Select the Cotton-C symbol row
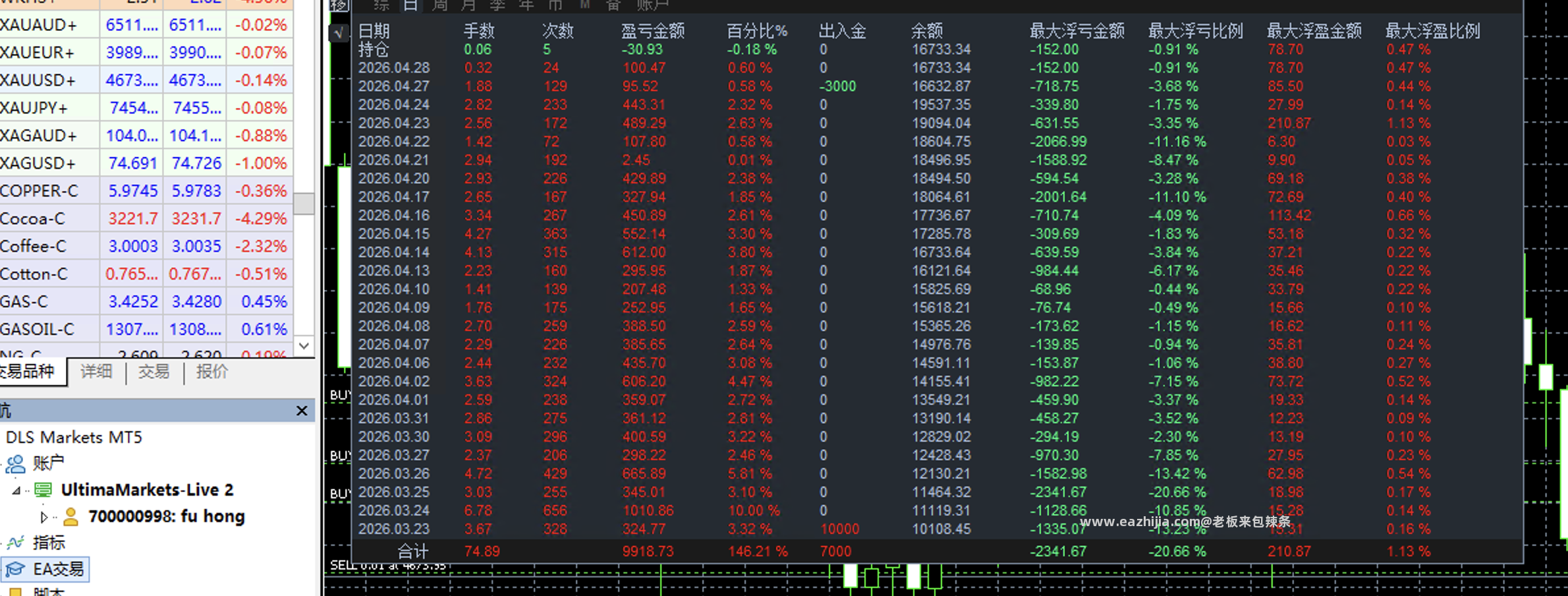This screenshot has height=596, width=1568. 146,274
